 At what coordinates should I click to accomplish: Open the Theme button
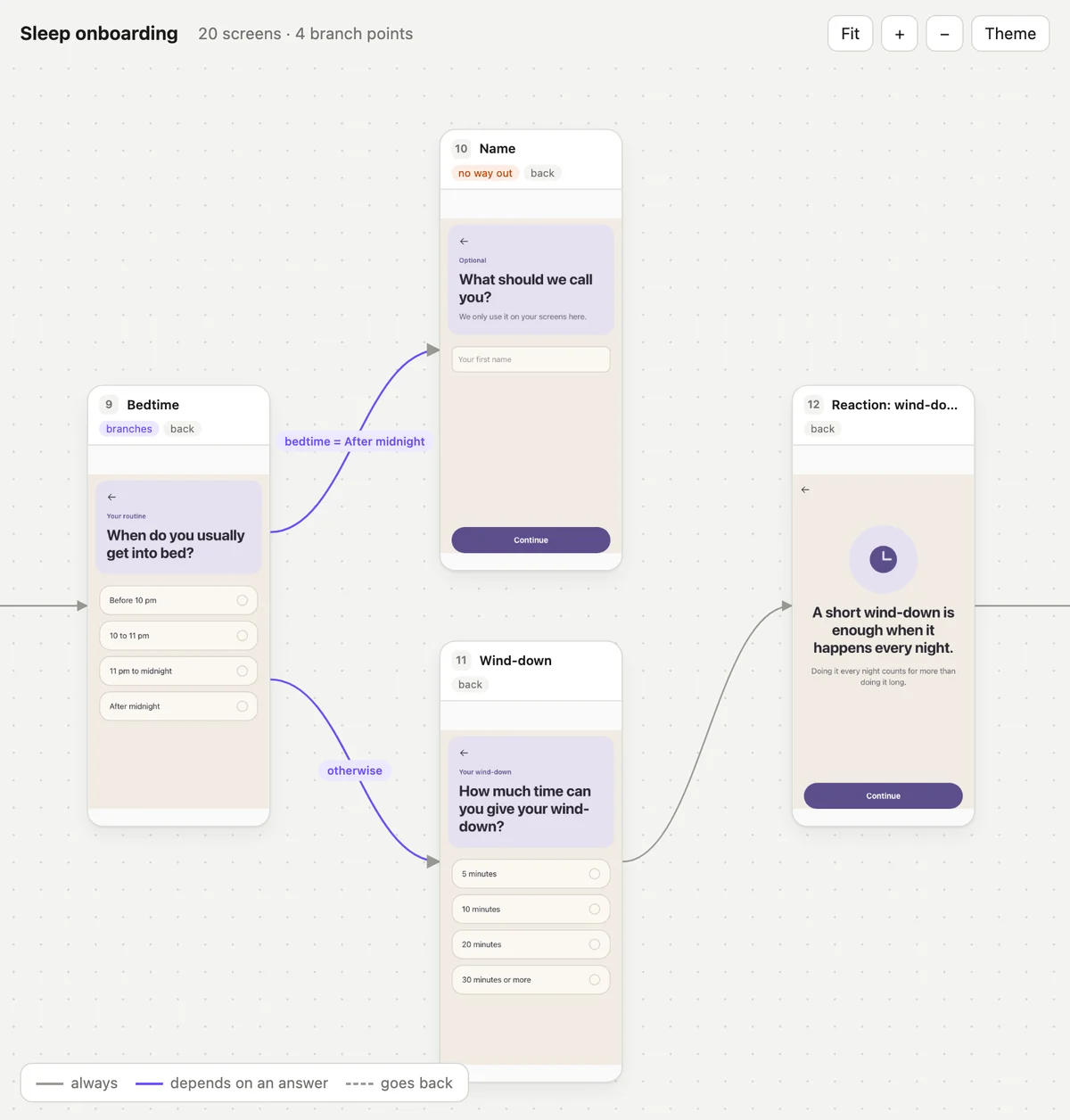pos(1010,34)
